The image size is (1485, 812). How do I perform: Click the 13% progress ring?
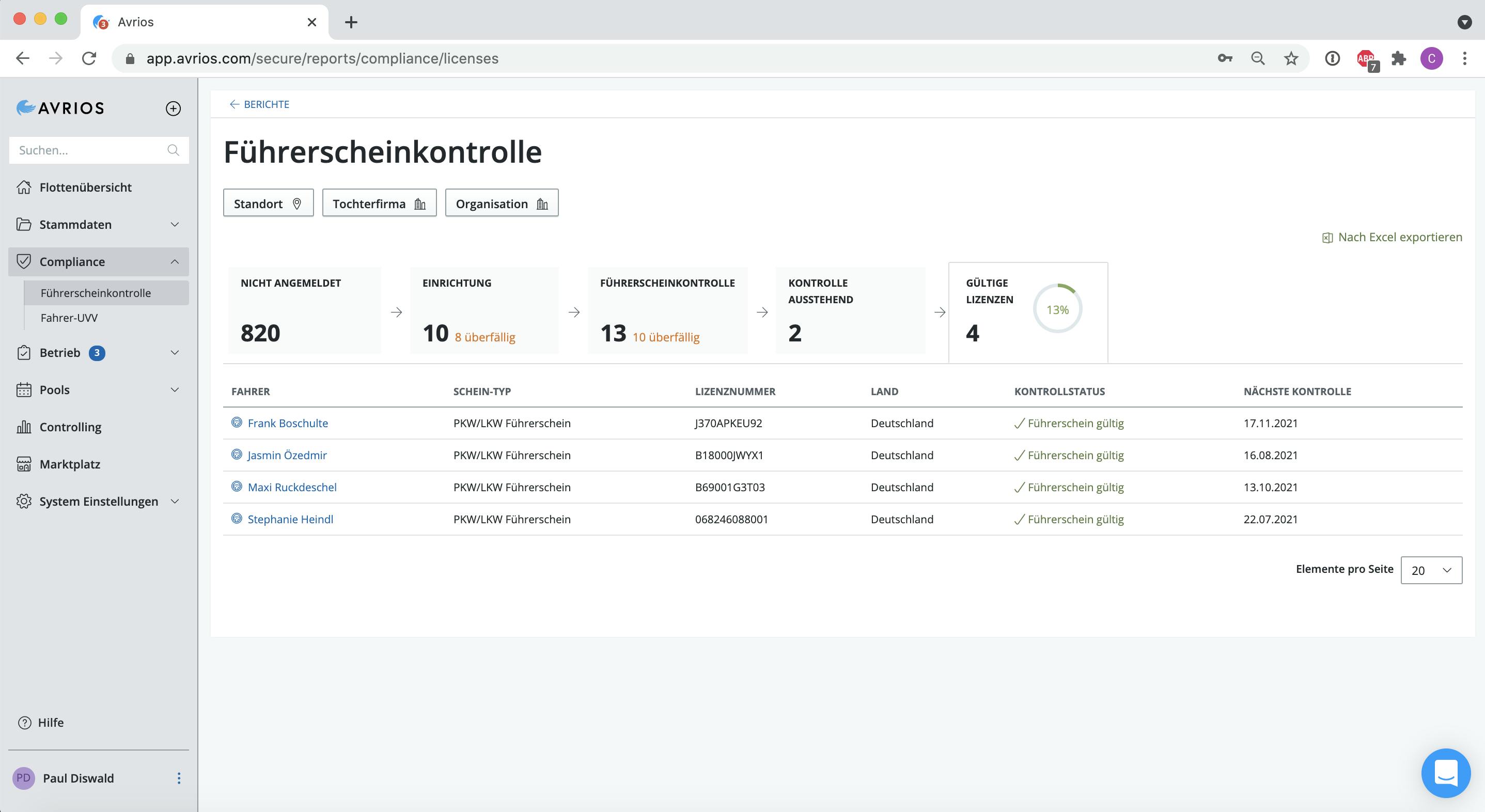click(x=1057, y=309)
